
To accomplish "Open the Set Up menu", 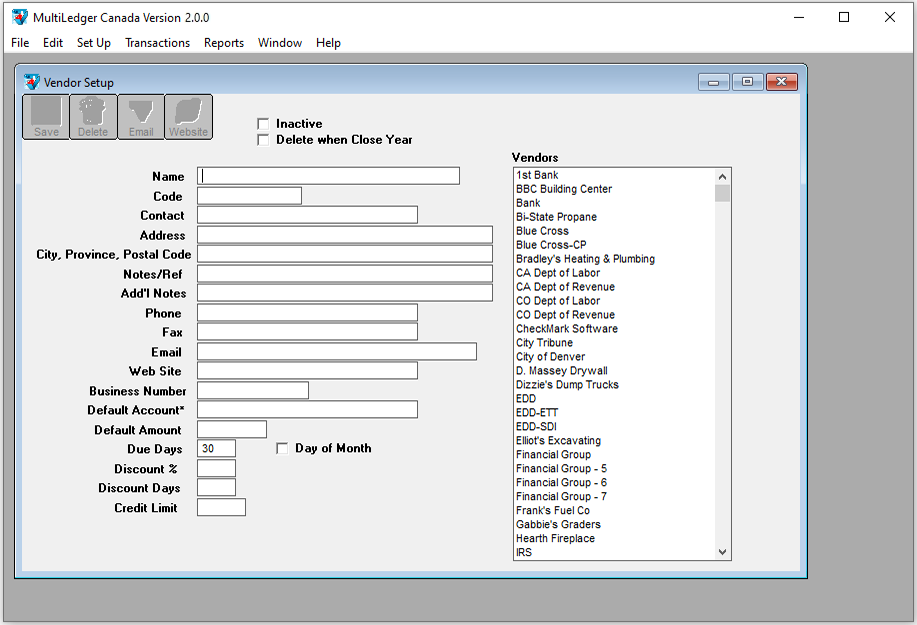I will click(94, 43).
